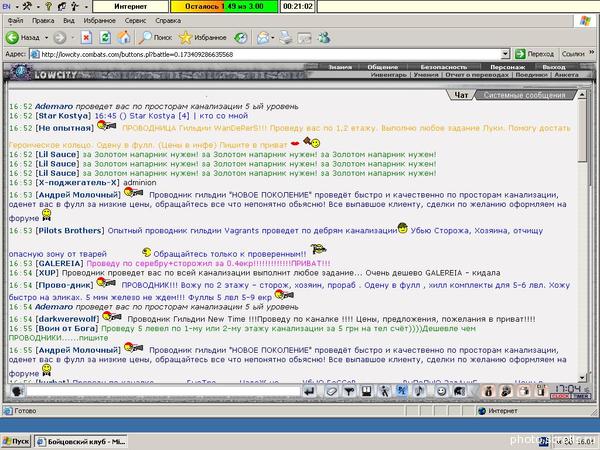The height and width of the screenshot is (450, 600).
Task: Click nickname [Pilots Brothers] in chat
Action: (x=70, y=231)
